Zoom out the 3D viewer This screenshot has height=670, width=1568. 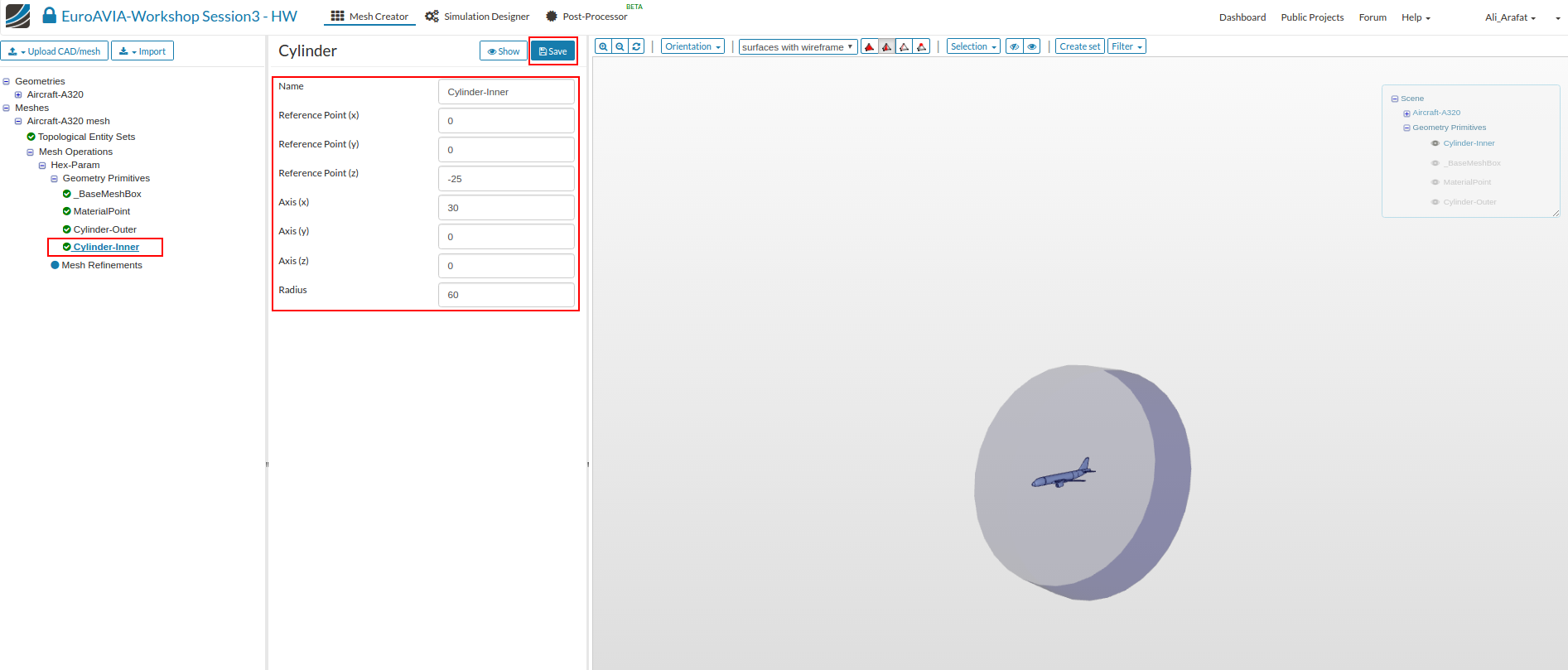tap(620, 46)
